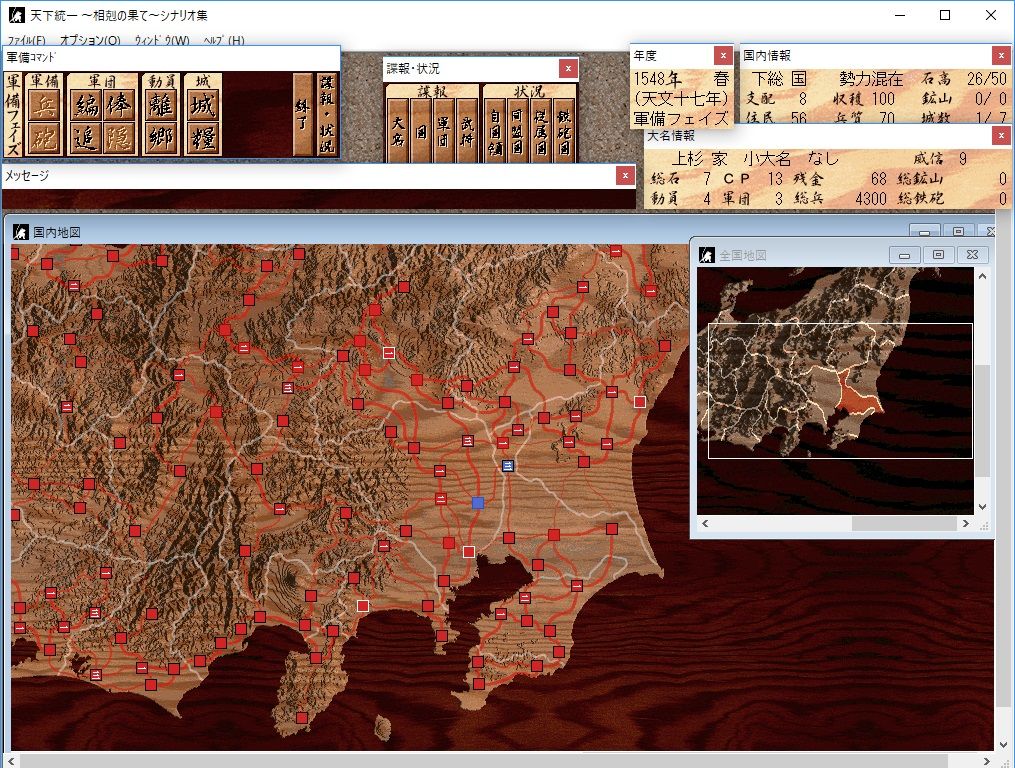Select the solid blue castle square on map

(478, 503)
